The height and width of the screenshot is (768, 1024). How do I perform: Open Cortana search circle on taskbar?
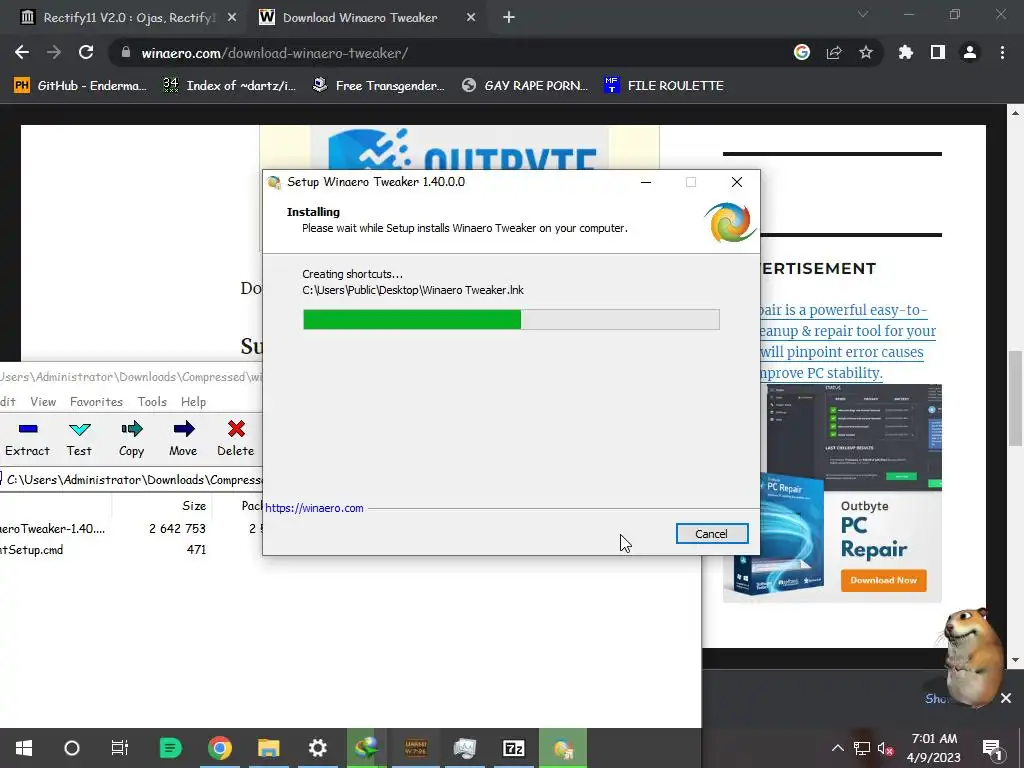coord(72,748)
